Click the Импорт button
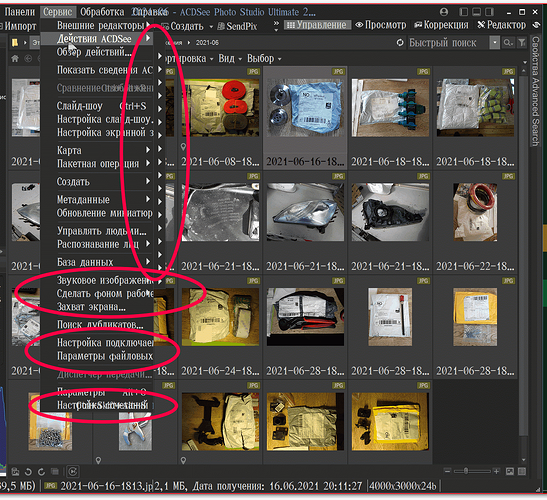This screenshot has height=500, width=547. point(18,26)
